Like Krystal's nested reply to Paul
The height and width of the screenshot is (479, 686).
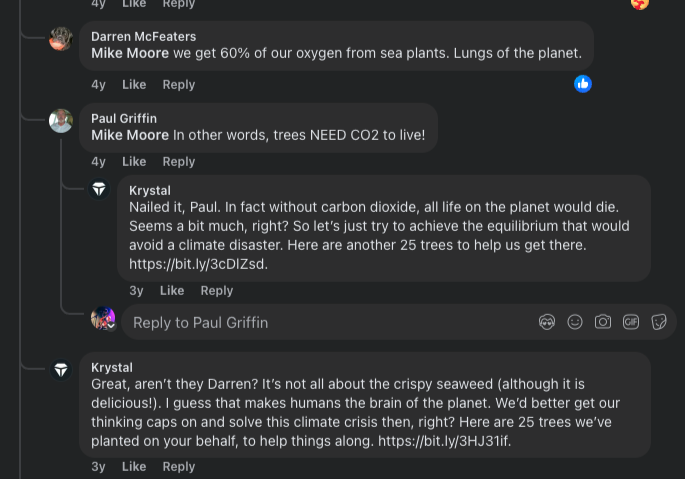point(172,291)
